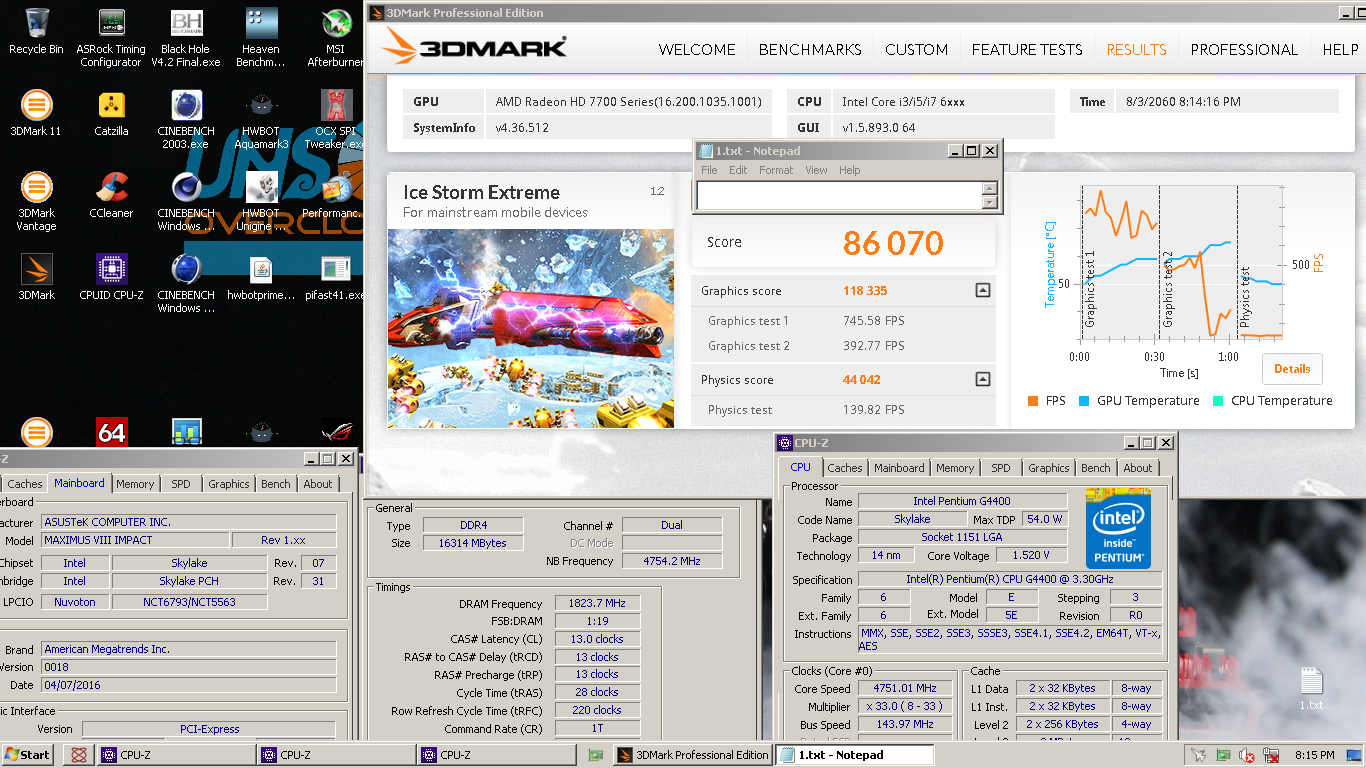This screenshot has width=1366, height=768.
Task: Select the RESULTS tab in 3DMark
Action: tap(1136, 49)
